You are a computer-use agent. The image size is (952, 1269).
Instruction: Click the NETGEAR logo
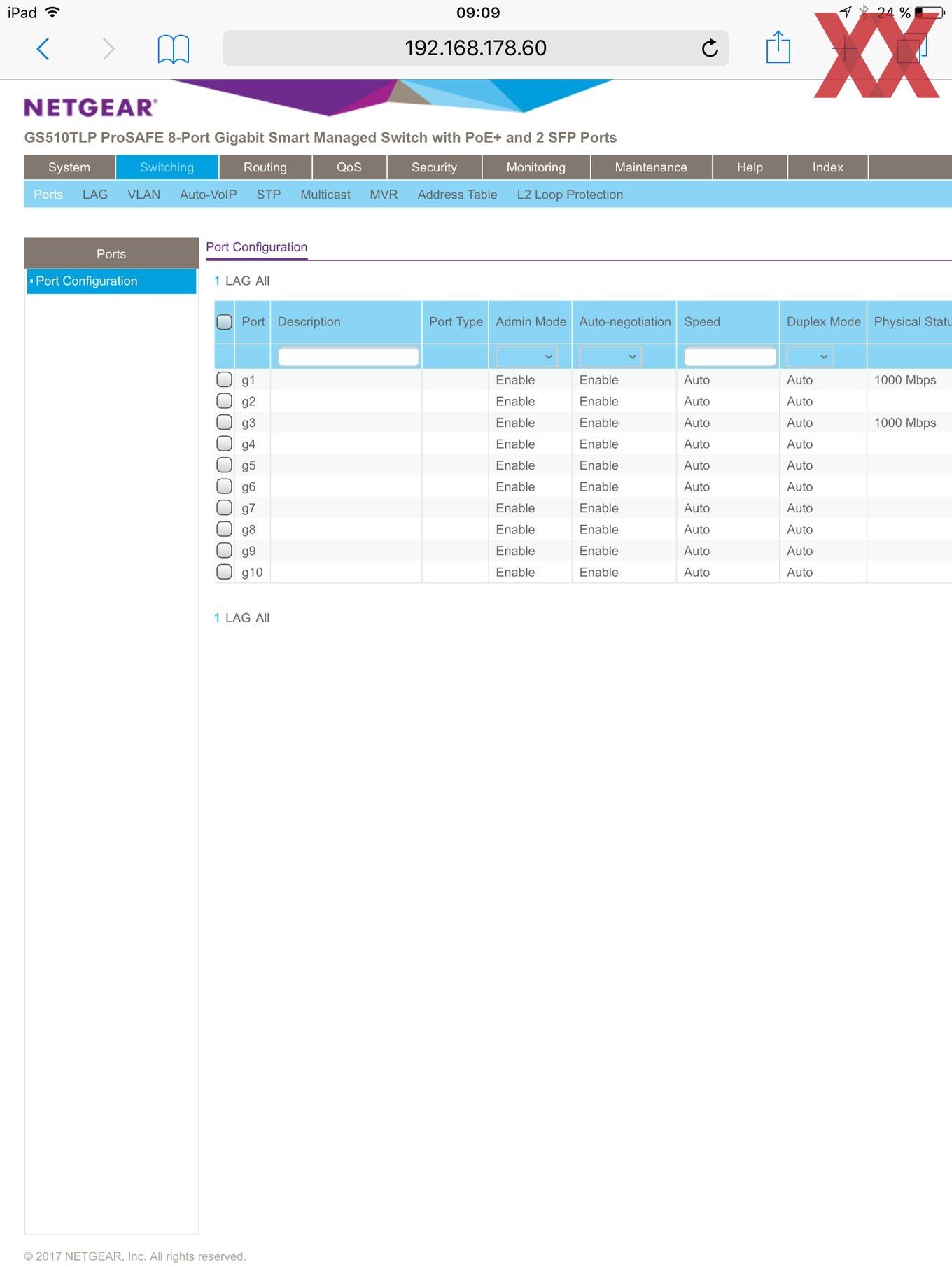click(x=91, y=108)
